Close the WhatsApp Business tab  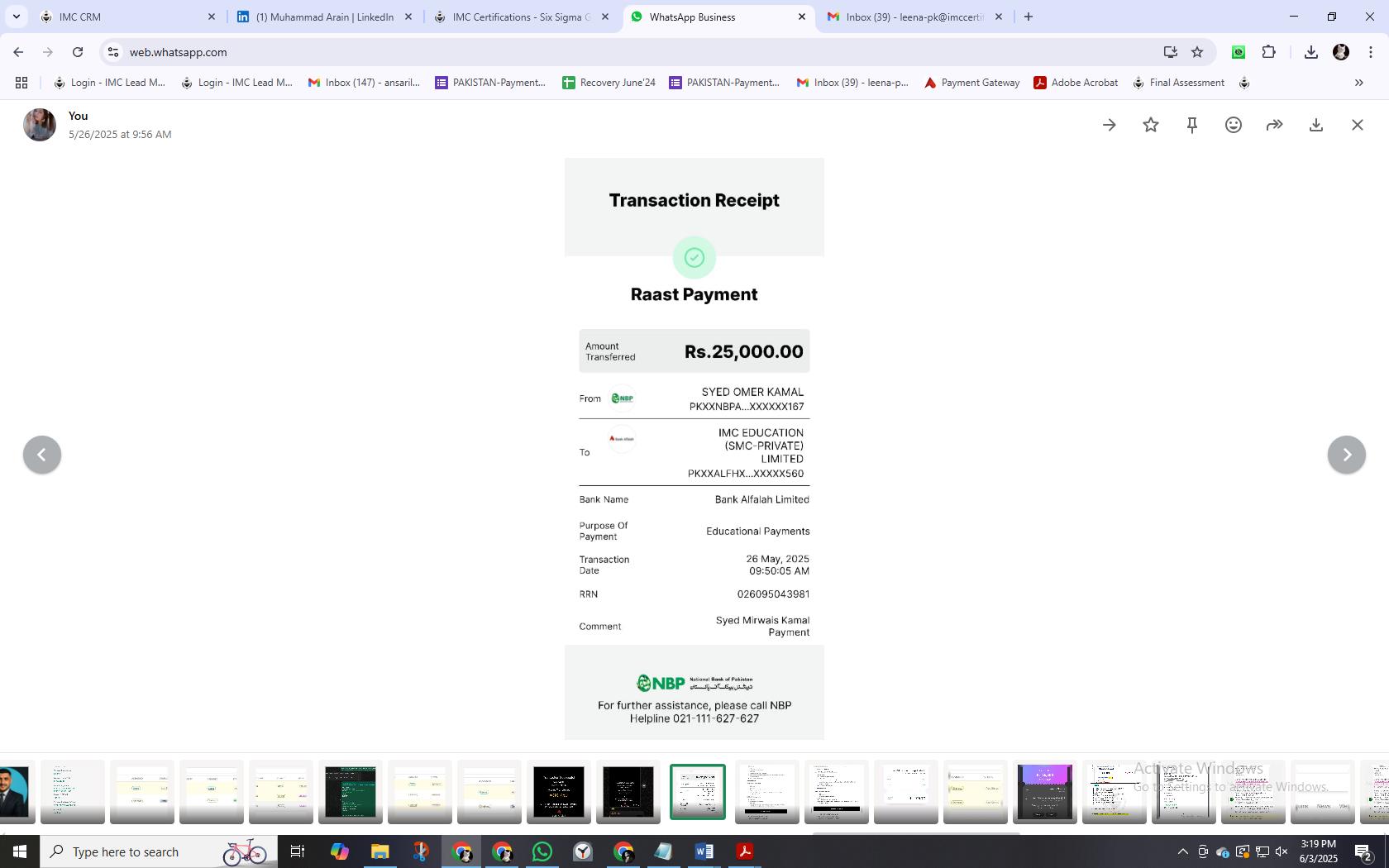801,17
